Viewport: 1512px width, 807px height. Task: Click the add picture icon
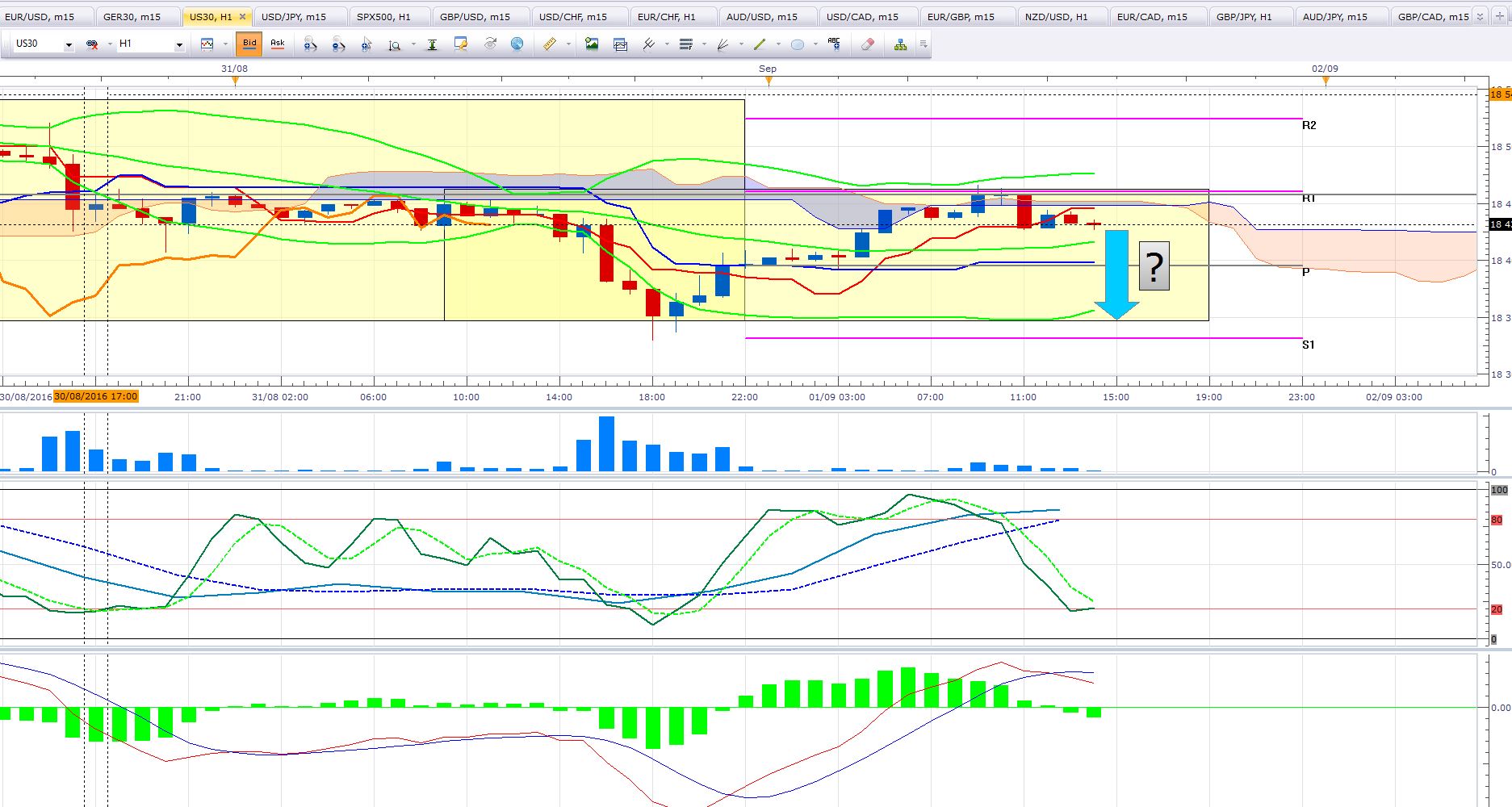tap(592, 44)
